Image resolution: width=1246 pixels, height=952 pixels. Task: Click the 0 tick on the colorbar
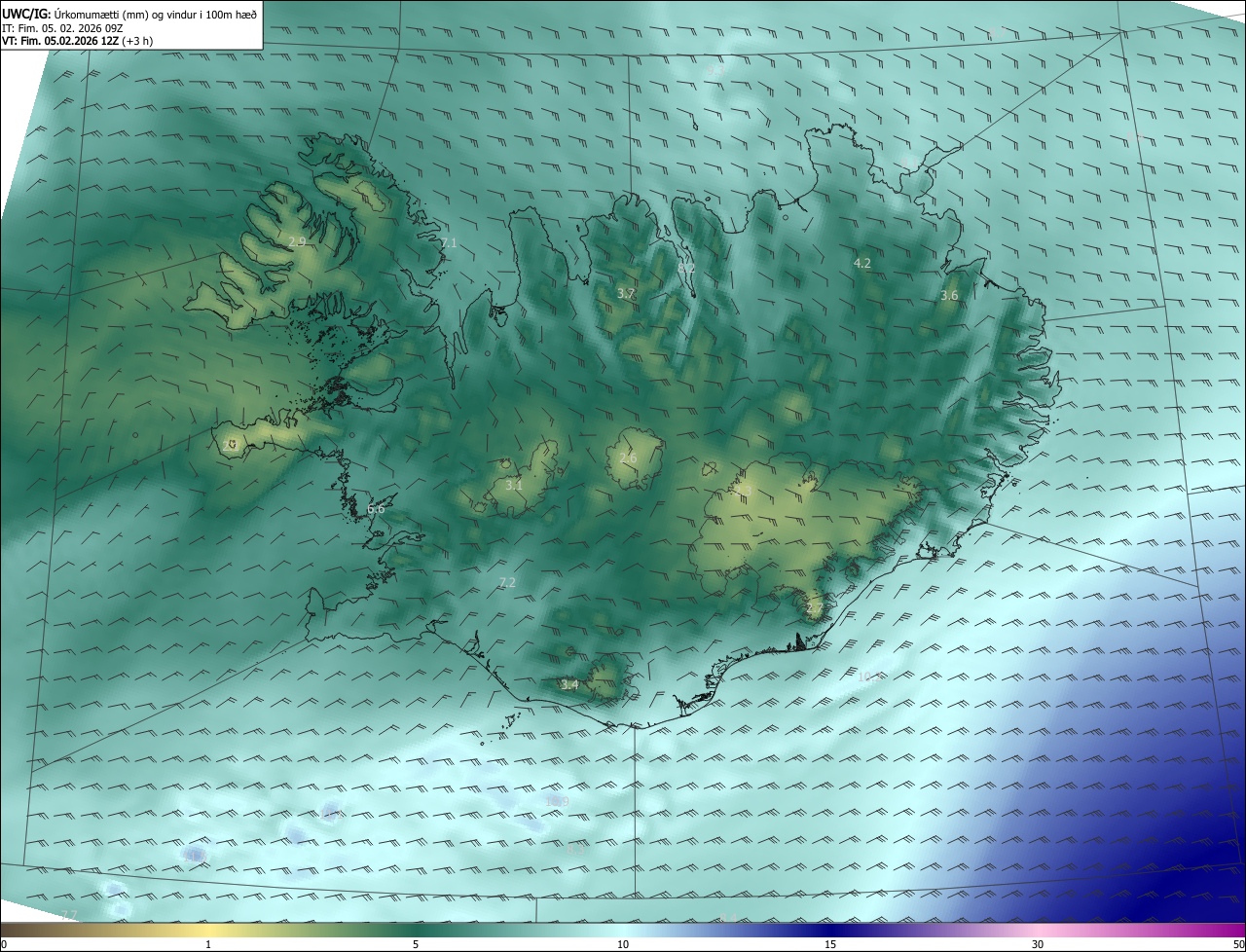click(x=4, y=944)
